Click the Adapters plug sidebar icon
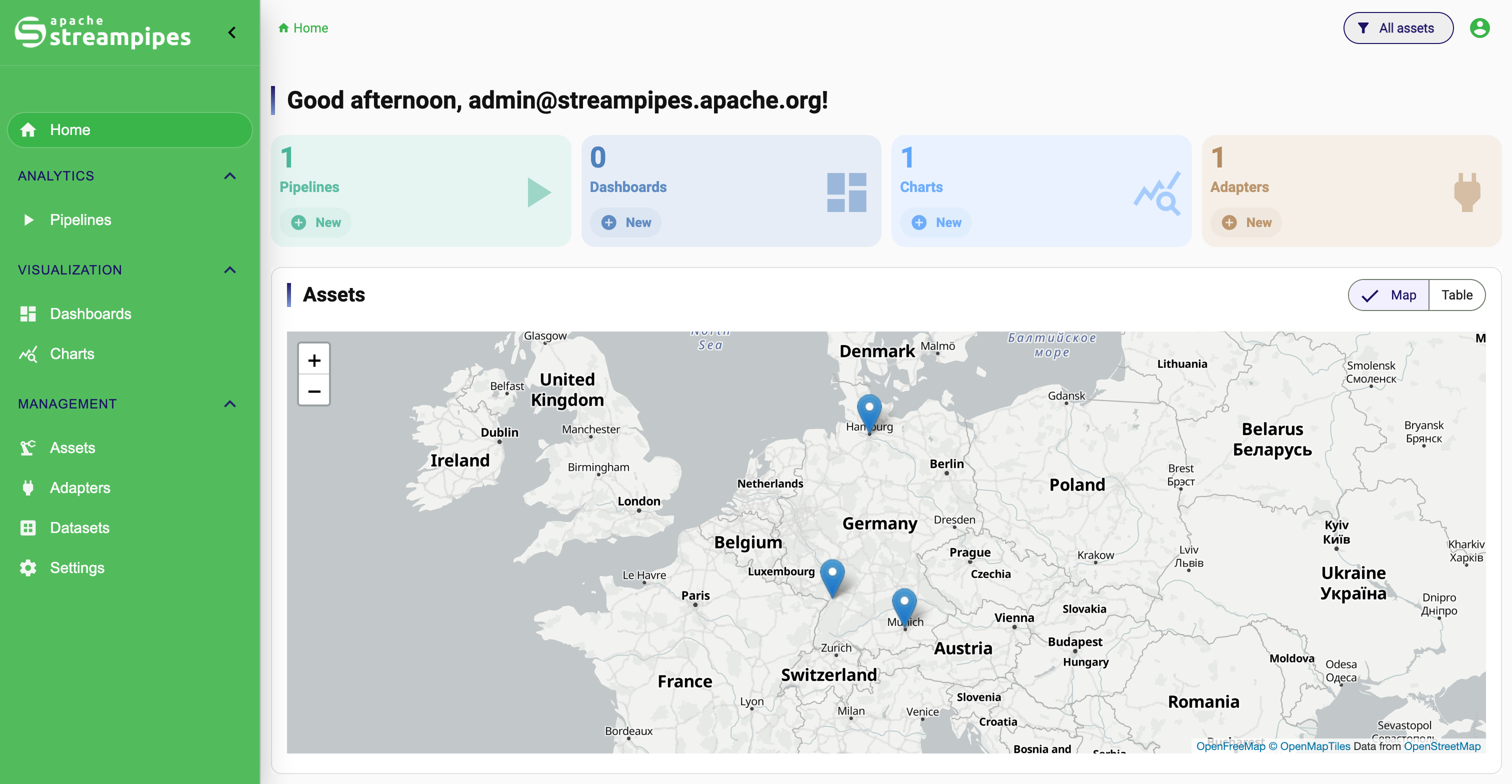The height and width of the screenshot is (784, 1512). coord(28,487)
